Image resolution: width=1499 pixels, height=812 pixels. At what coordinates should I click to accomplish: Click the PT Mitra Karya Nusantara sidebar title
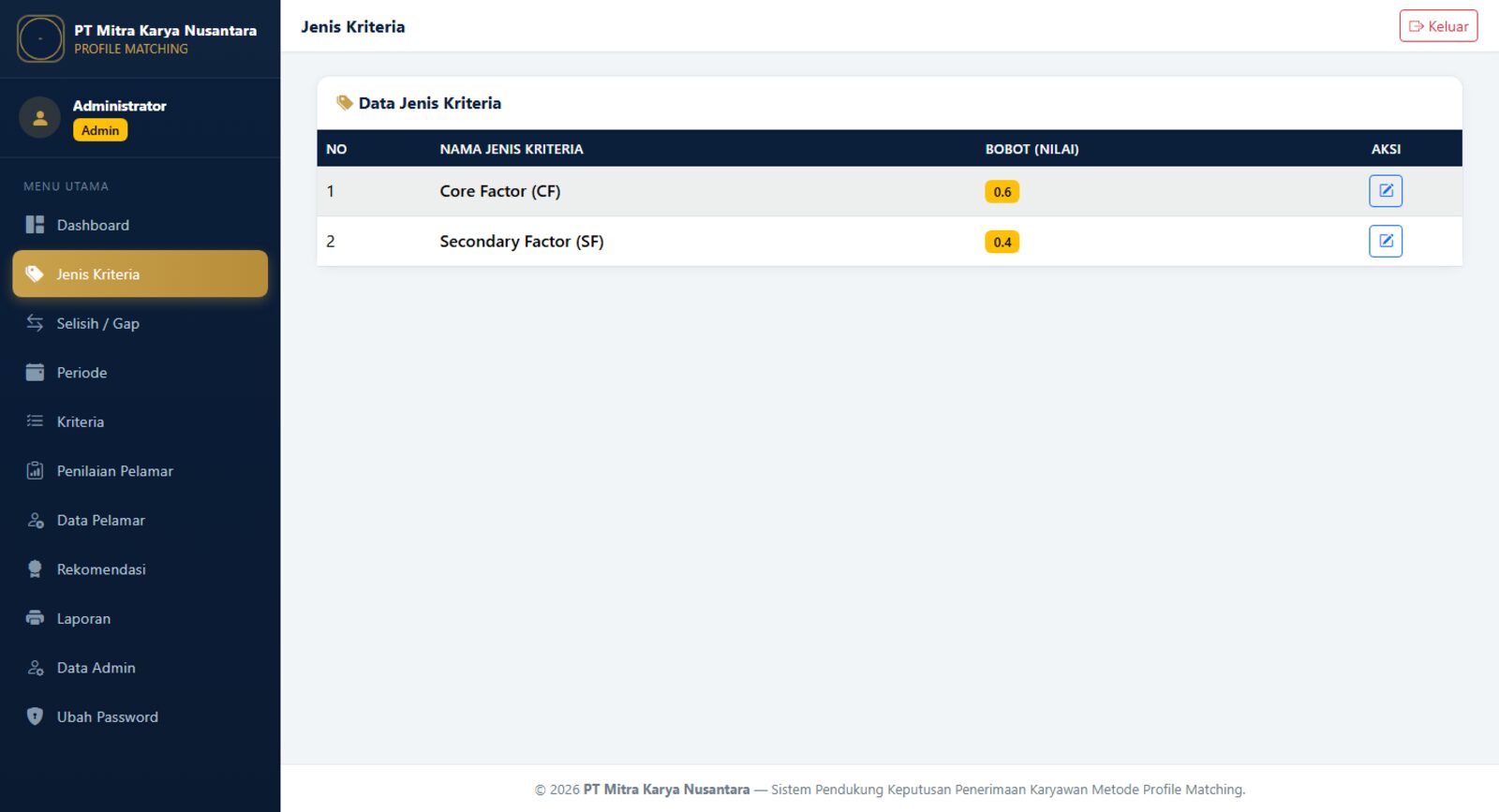click(166, 30)
